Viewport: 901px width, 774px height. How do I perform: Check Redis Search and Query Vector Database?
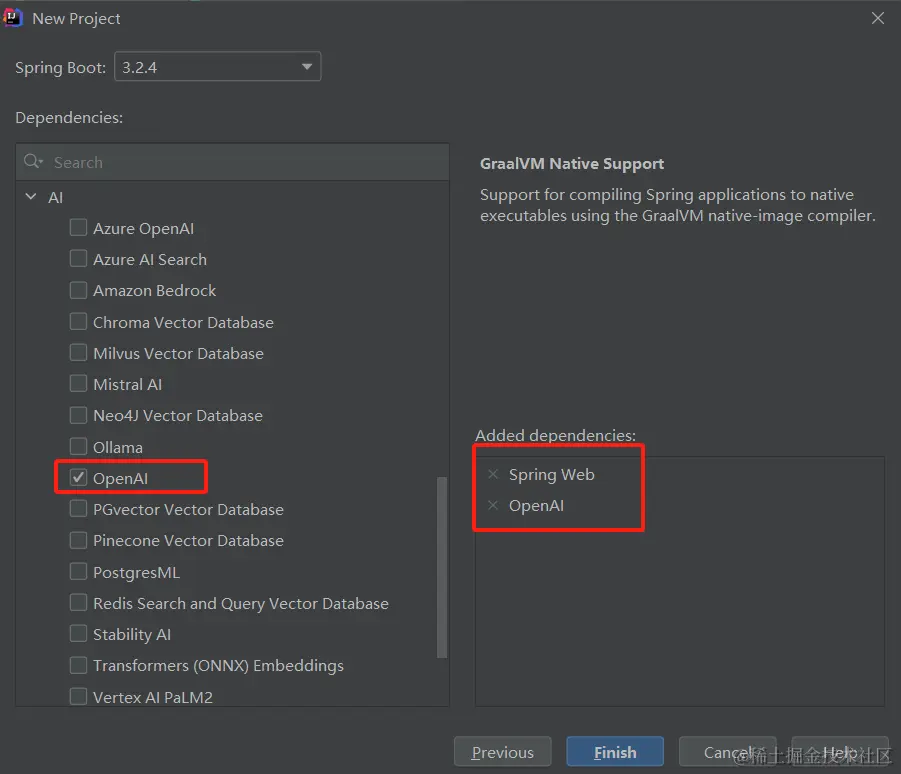[x=78, y=602]
